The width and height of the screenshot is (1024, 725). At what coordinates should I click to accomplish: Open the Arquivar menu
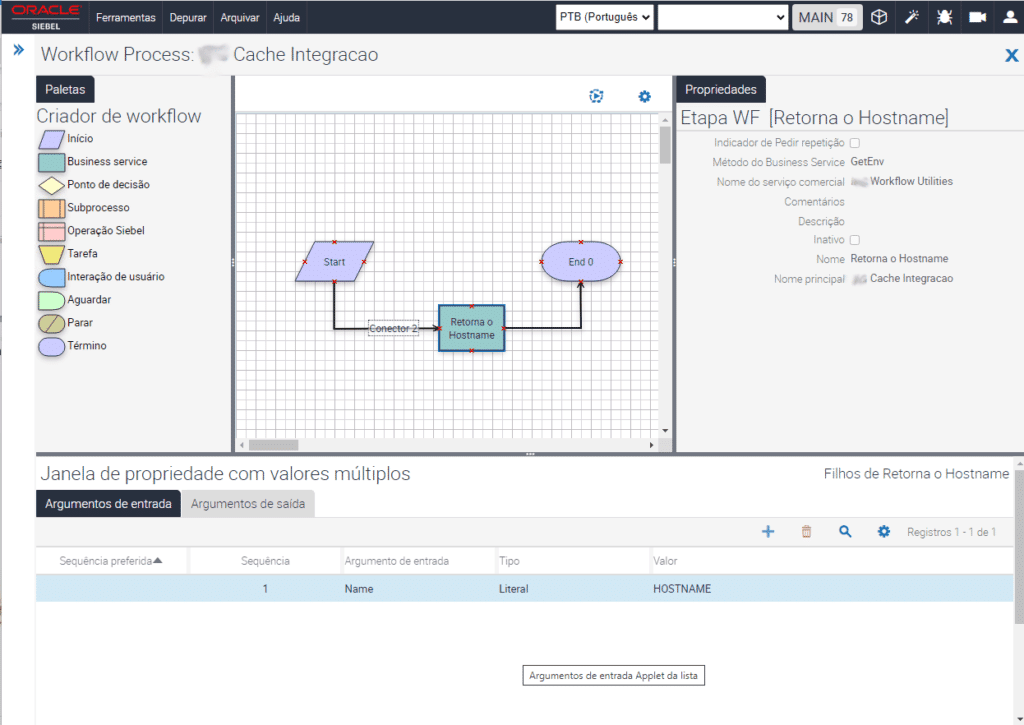tap(240, 18)
